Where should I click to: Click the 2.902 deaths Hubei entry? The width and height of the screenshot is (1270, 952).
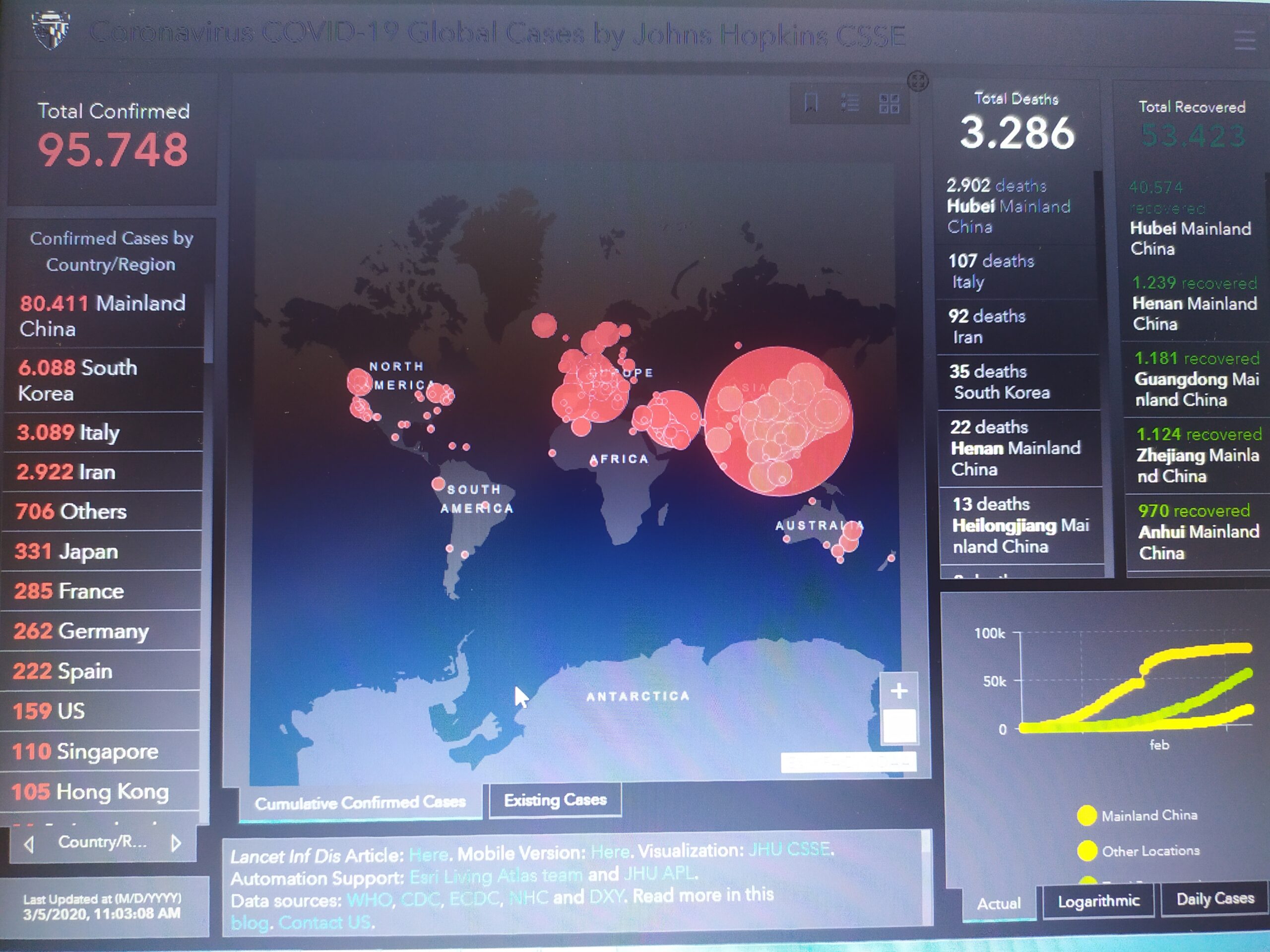click(1015, 206)
